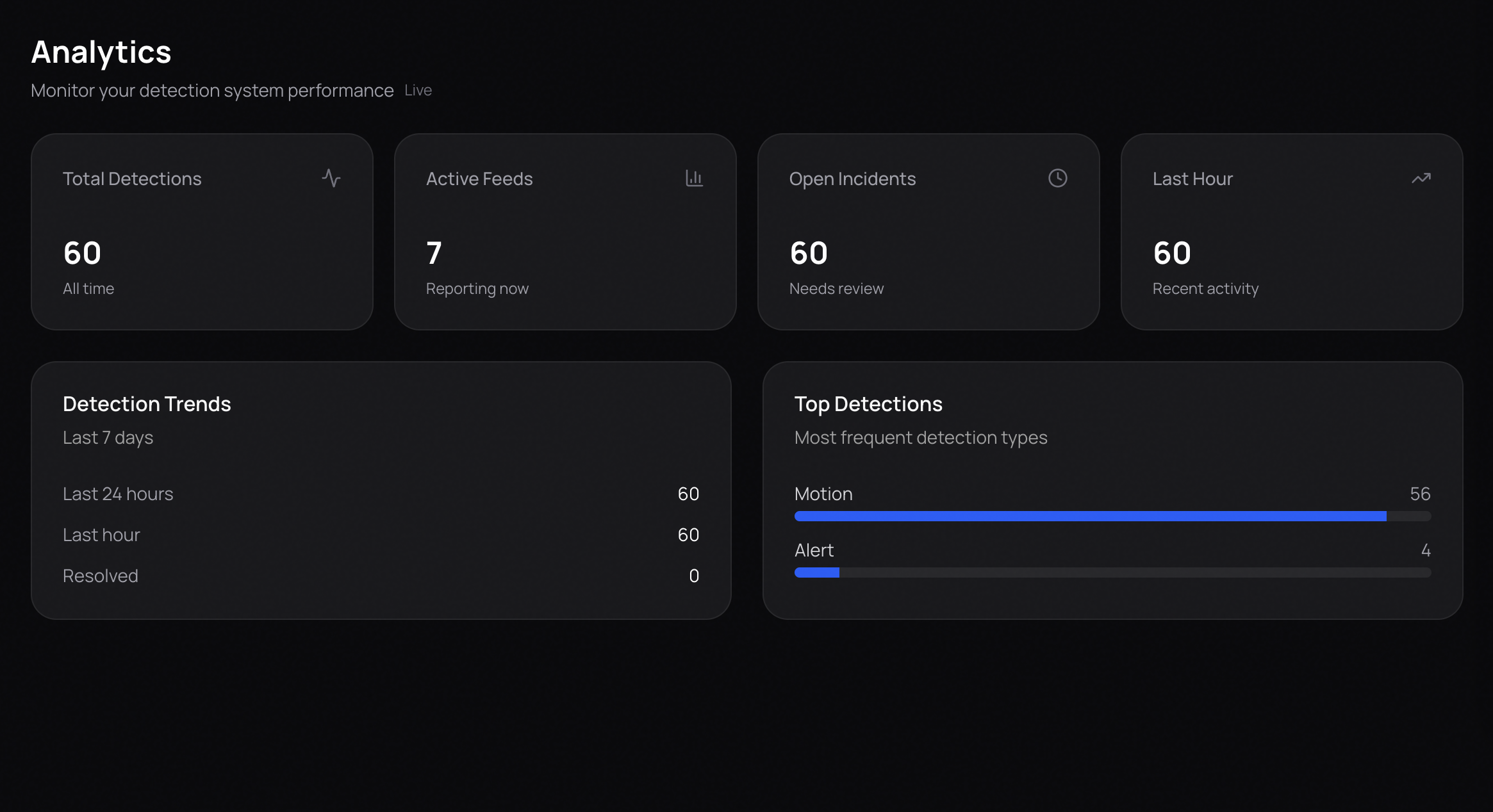Screen dimensions: 1493x812
Task: Select the Last Hour stats card
Action: coord(1291,232)
